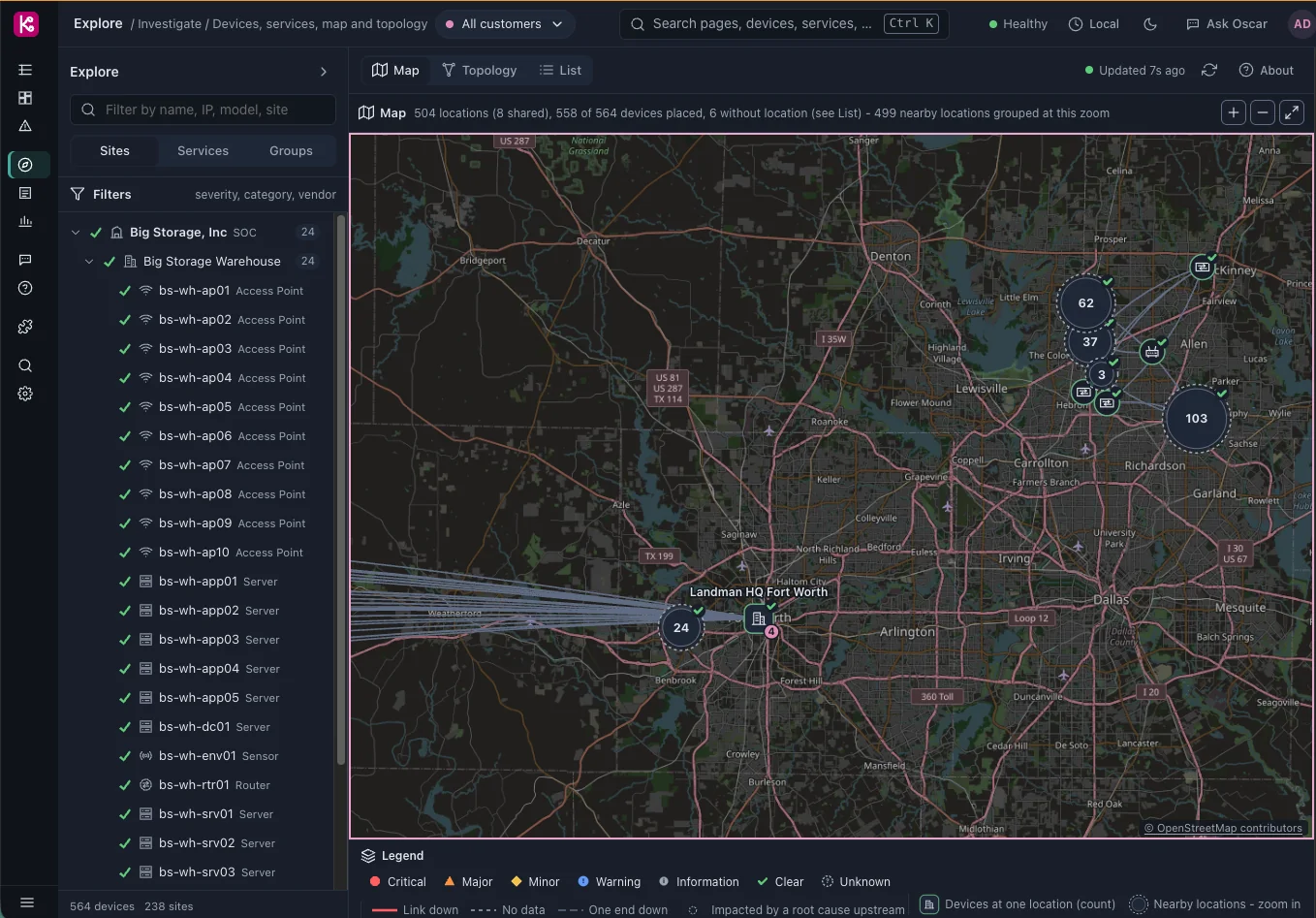This screenshot has width=1316, height=918.
Task: Open the Local time zone selector
Action: click(1093, 24)
